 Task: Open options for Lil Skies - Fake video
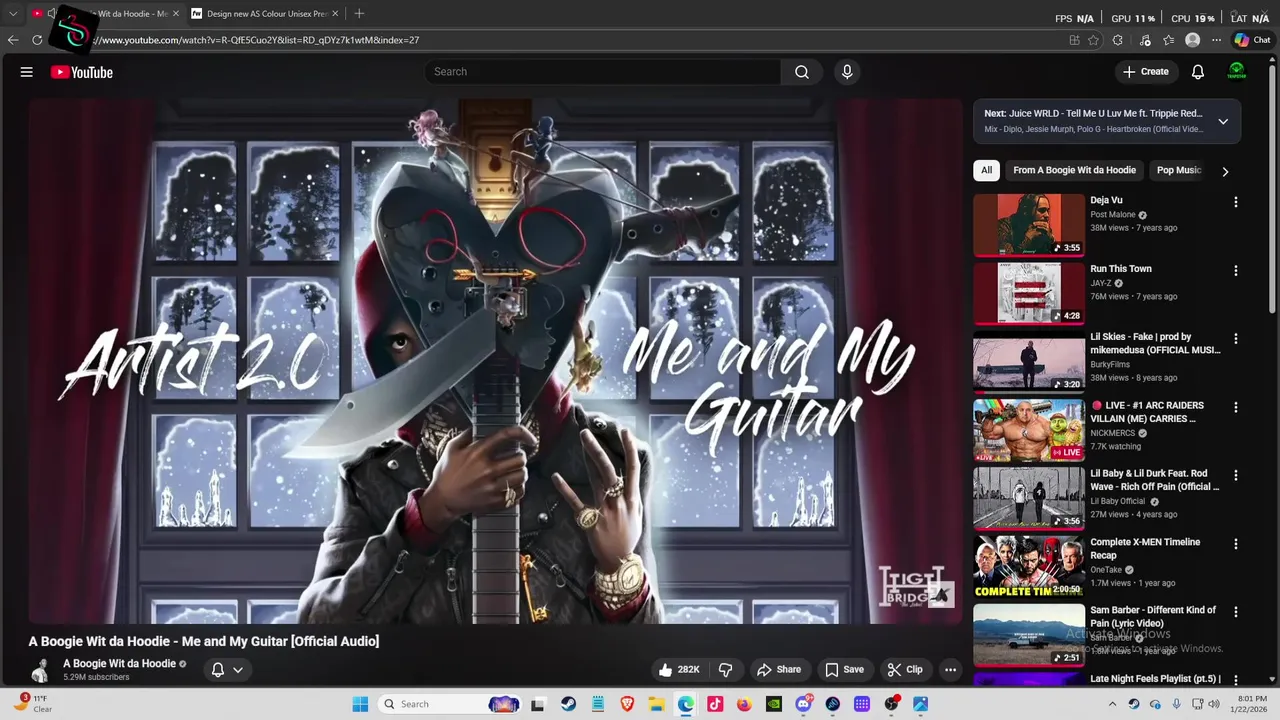coord(1236,339)
